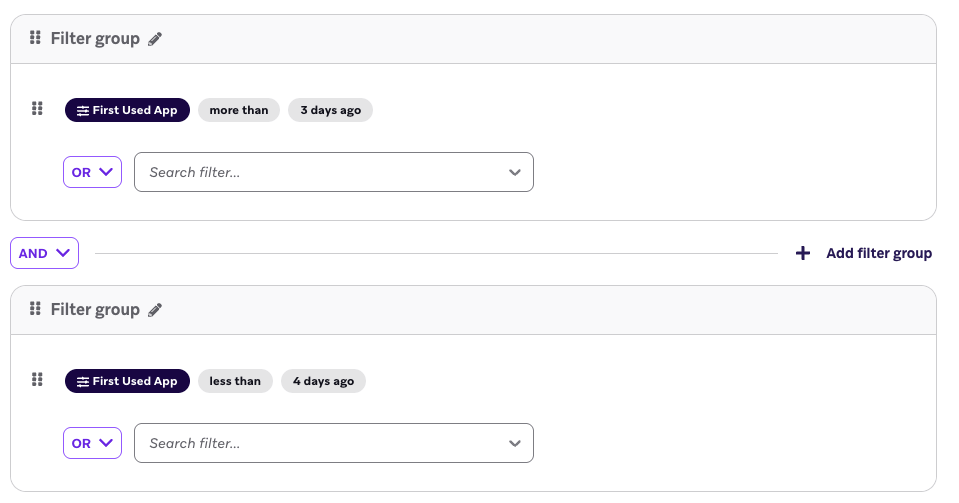Screen dimensions: 959x503
Task: Expand the chevron of the top Search filter box
Action: [x=515, y=172]
